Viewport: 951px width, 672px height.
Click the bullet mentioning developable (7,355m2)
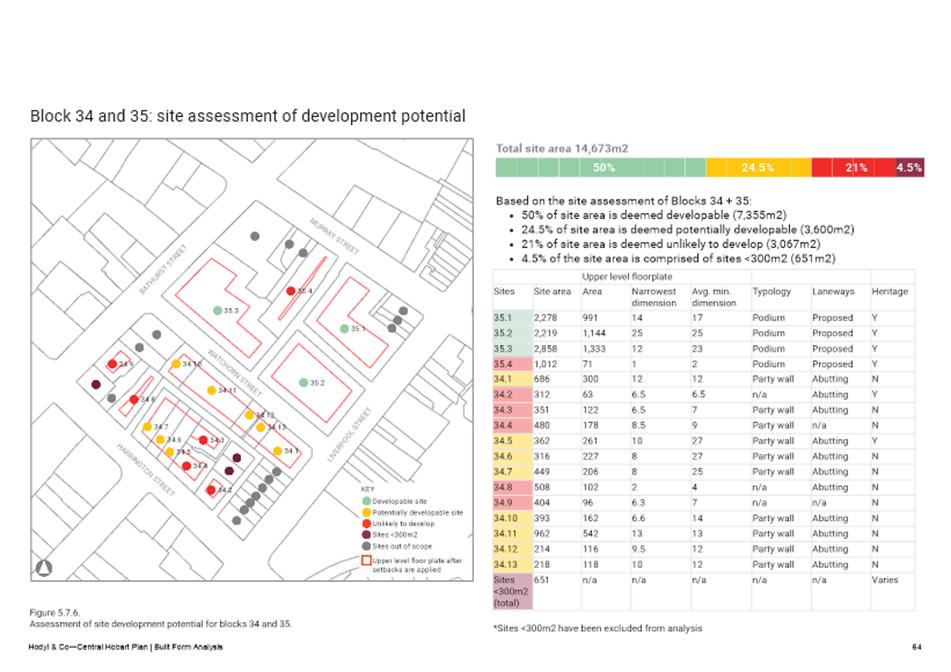tap(654, 215)
